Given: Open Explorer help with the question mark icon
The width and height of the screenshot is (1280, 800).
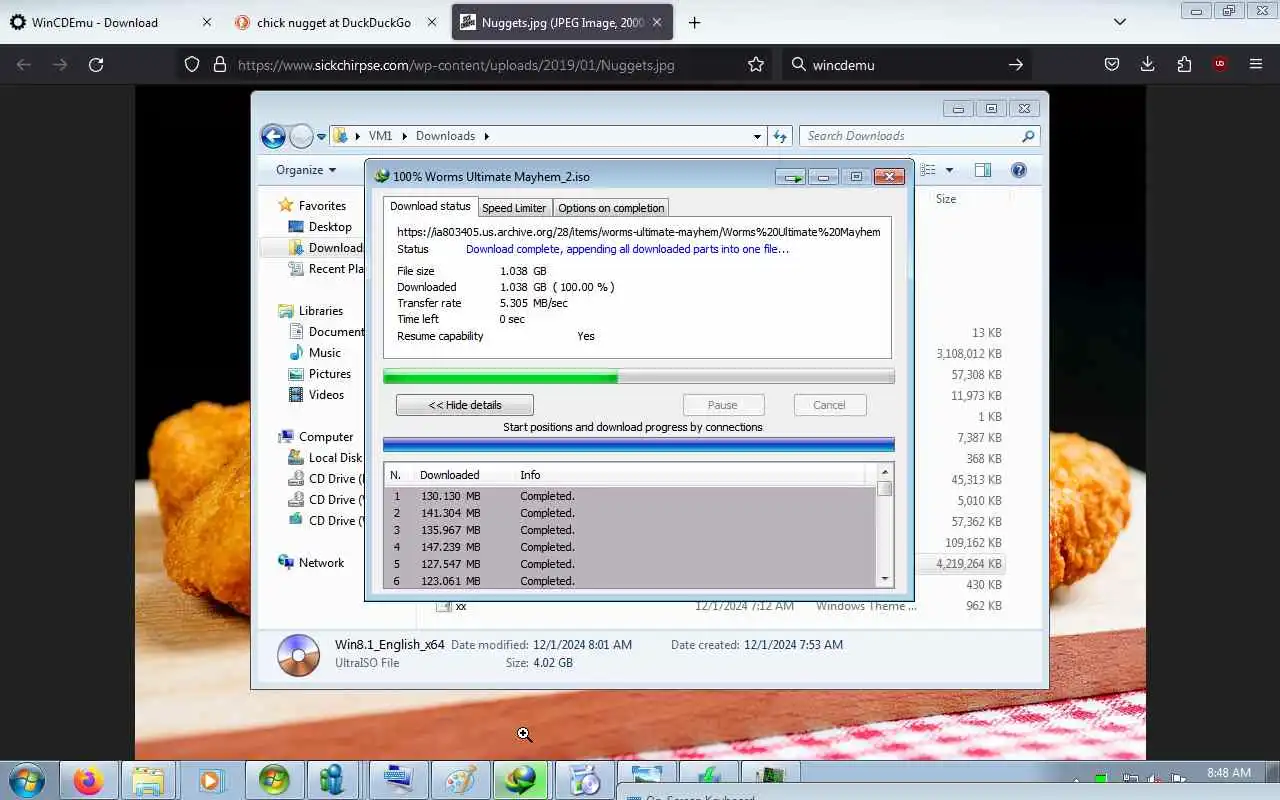Looking at the screenshot, I should 1019,170.
